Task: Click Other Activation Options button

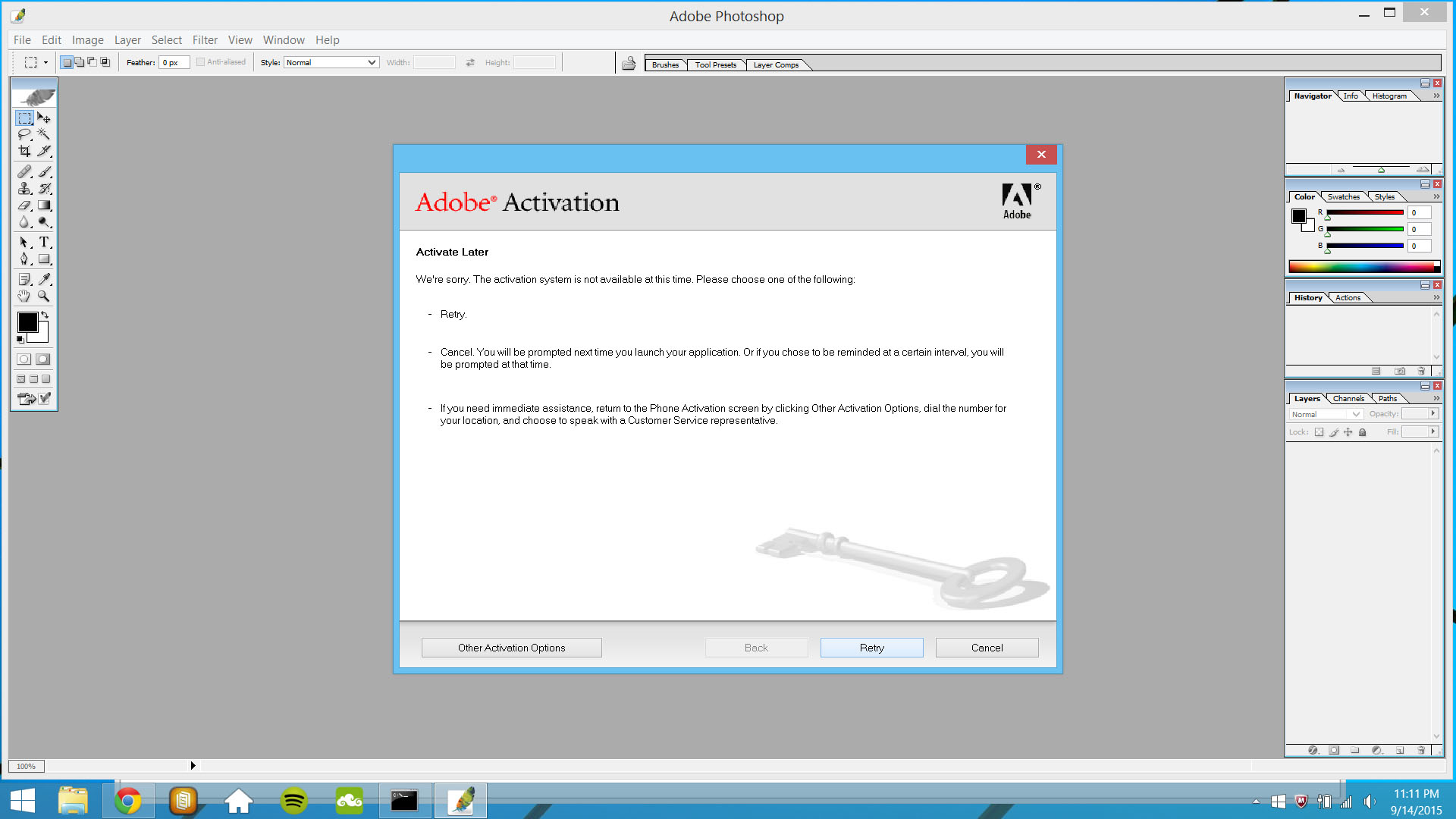Action: coord(511,648)
